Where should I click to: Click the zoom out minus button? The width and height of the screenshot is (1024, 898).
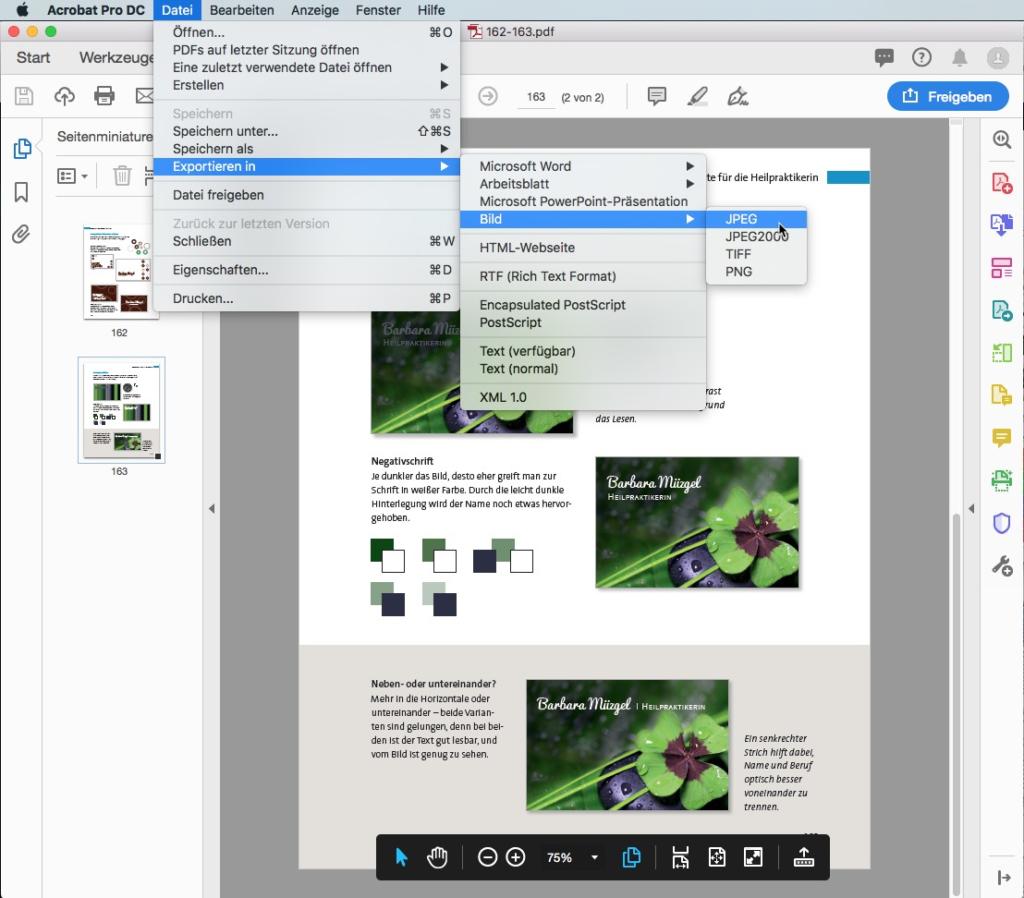pyautogui.click(x=487, y=857)
